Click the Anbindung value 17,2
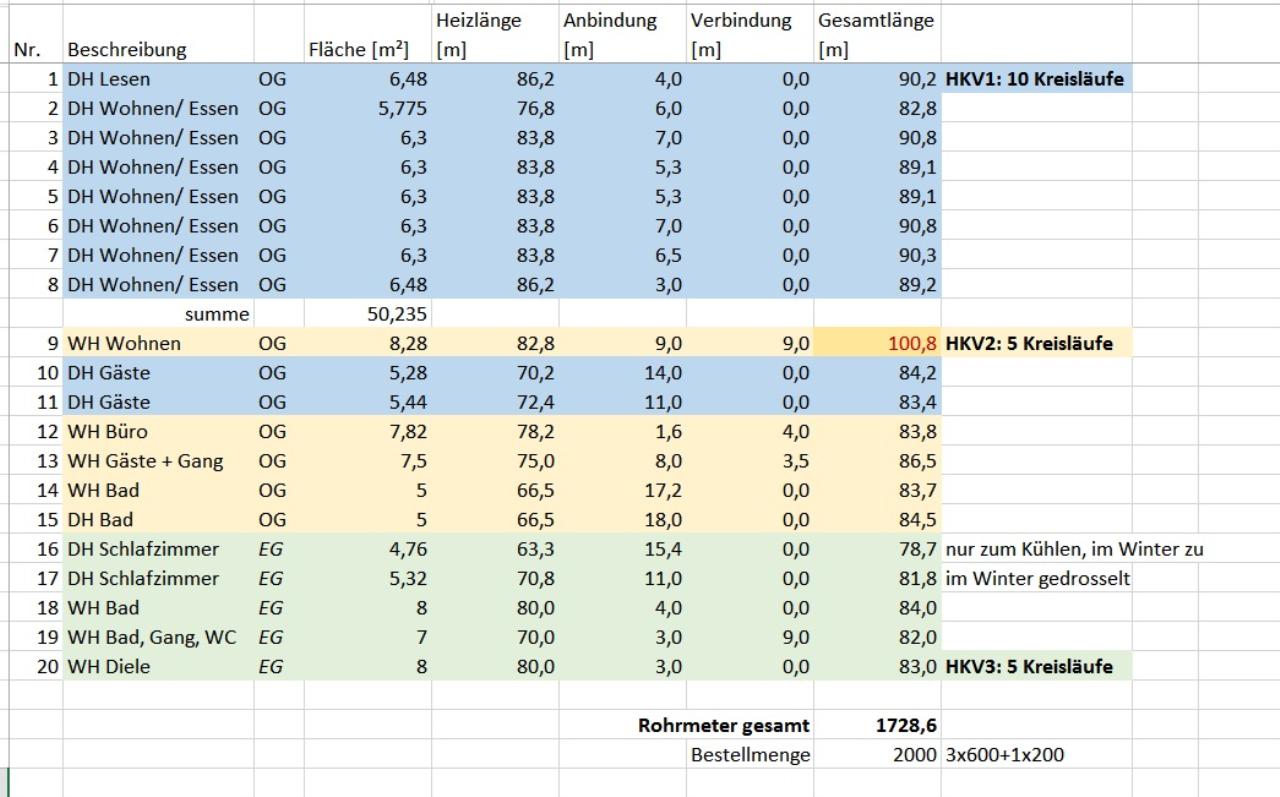 coord(622,490)
